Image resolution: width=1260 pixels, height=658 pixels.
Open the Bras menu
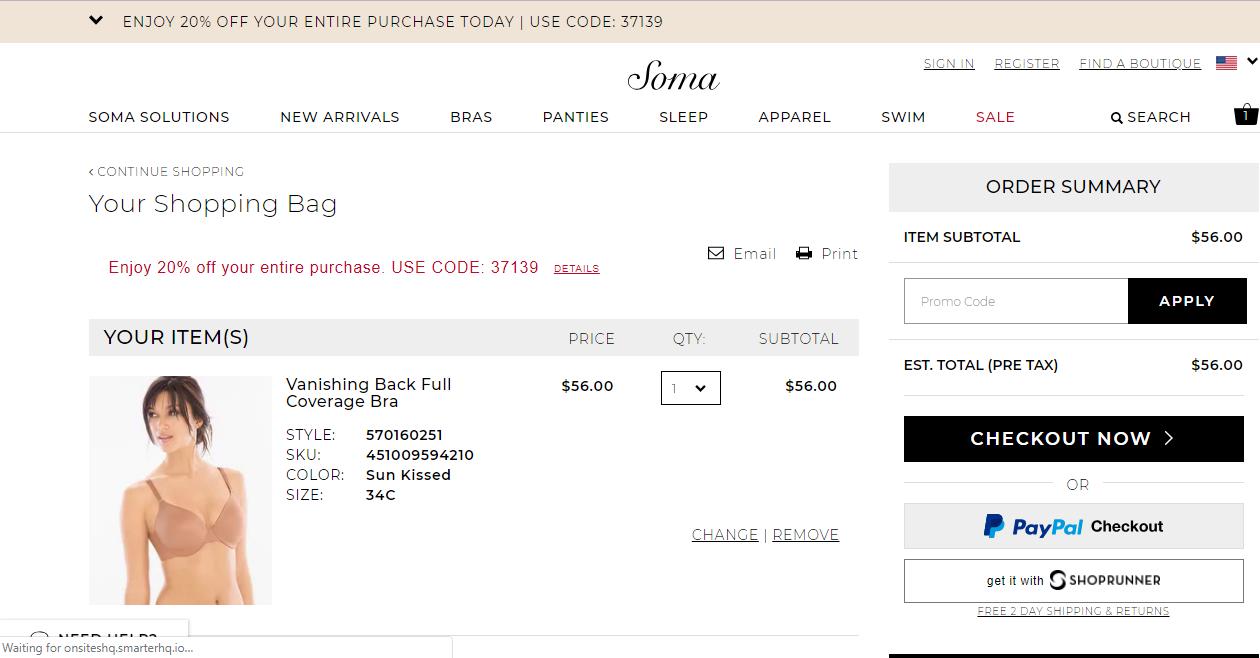click(x=471, y=117)
